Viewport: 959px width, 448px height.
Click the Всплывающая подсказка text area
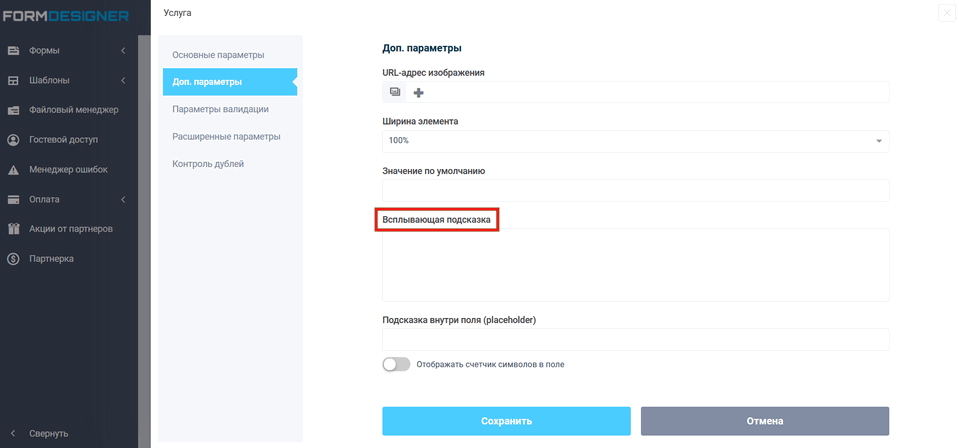tap(635, 265)
